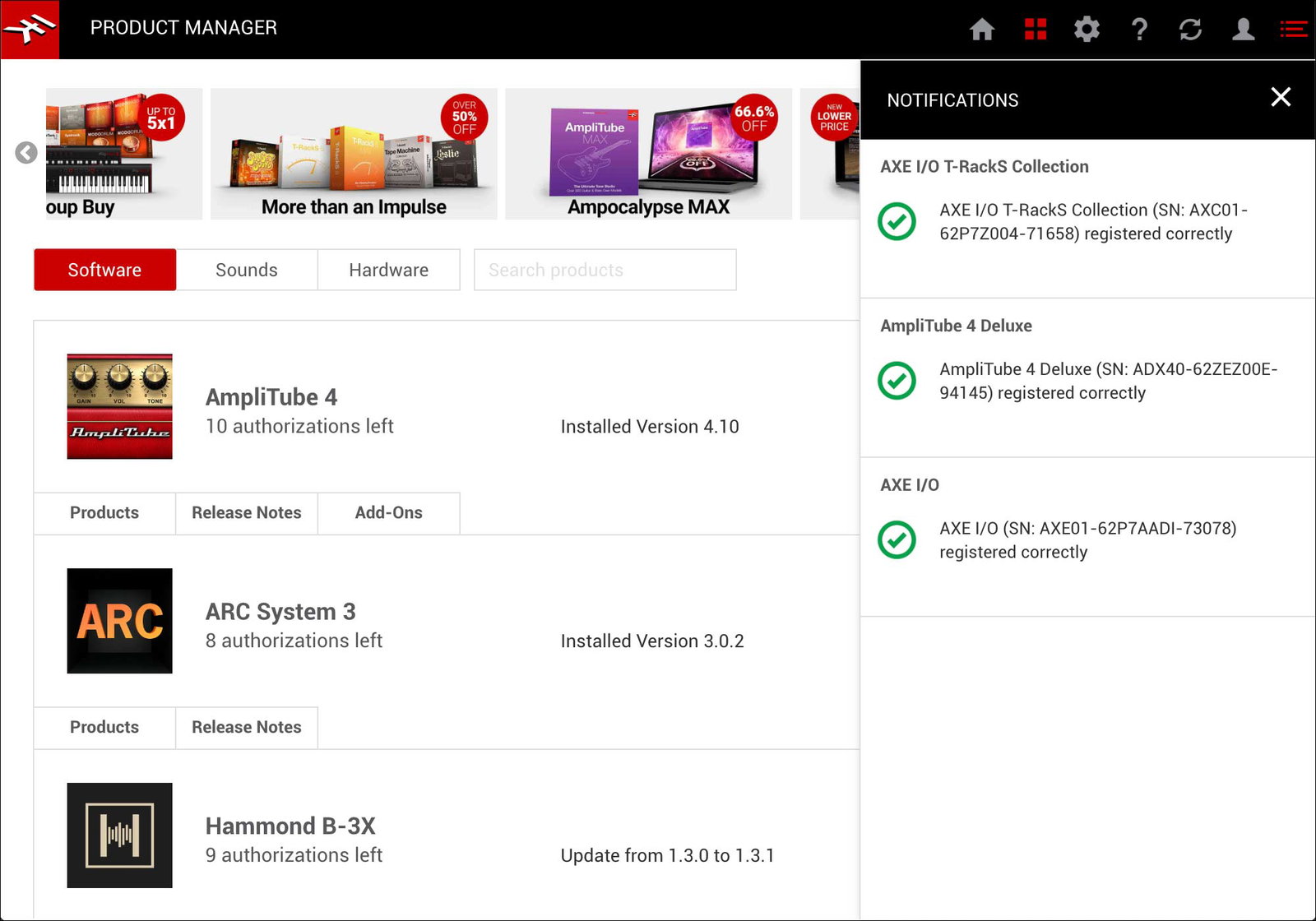Select the Software tab
The height and width of the screenshot is (921, 1316).
104,270
